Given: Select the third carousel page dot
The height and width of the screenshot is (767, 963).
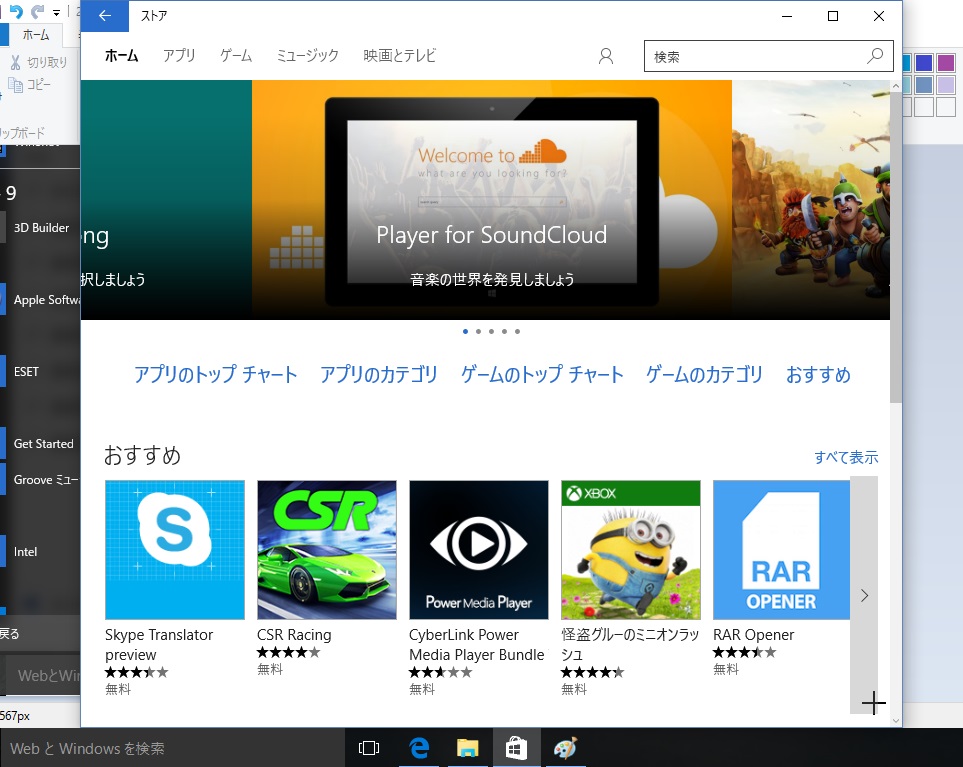Looking at the screenshot, I should pos(491,332).
